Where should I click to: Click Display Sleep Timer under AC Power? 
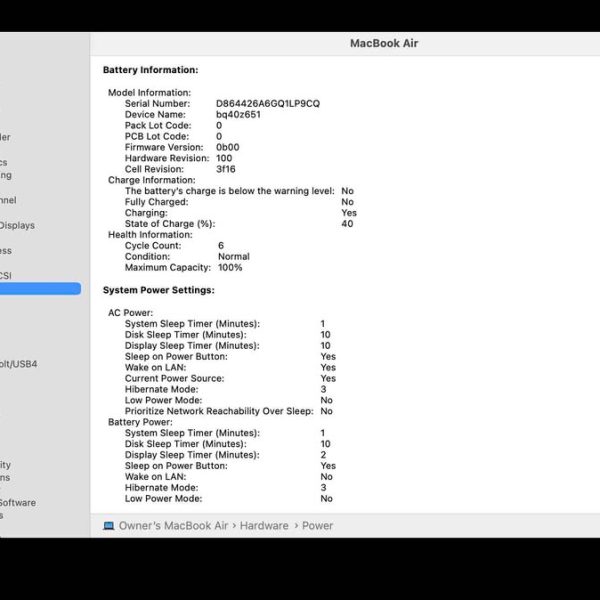192,346
